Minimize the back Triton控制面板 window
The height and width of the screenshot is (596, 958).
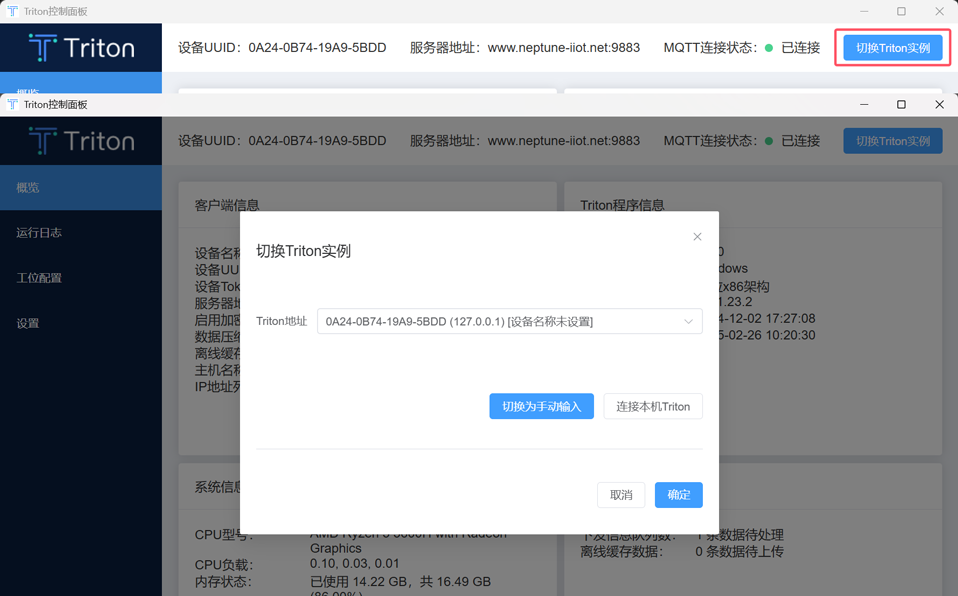[864, 11]
